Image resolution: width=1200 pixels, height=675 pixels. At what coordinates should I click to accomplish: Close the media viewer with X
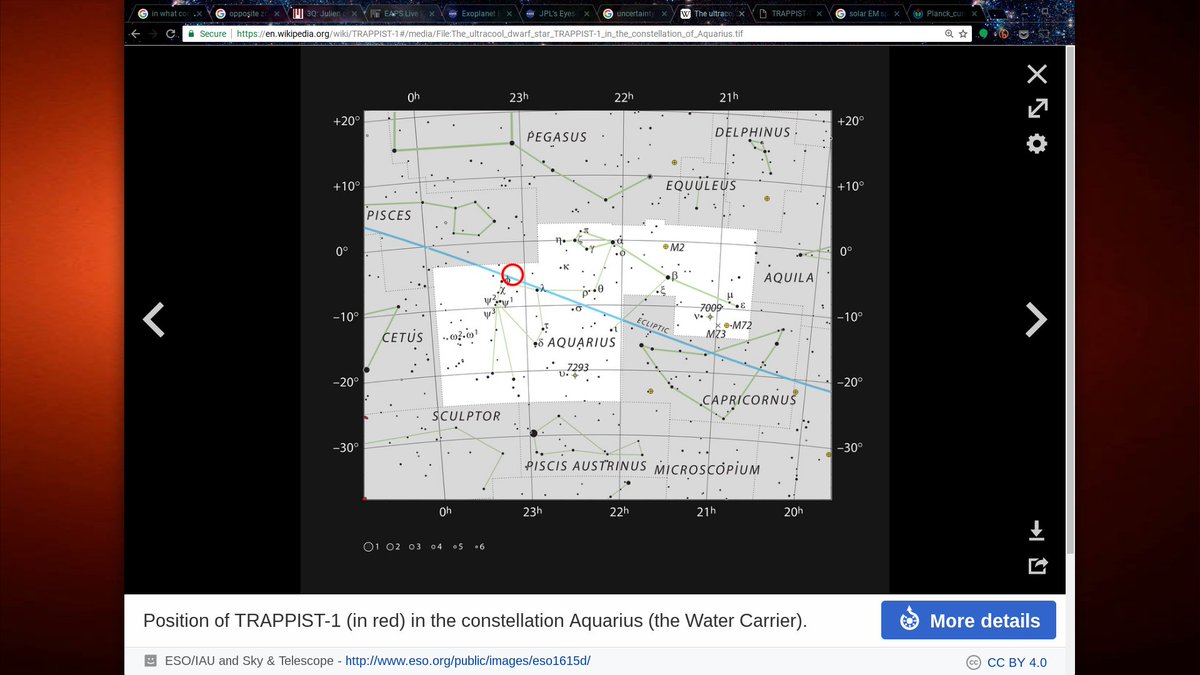(1037, 74)
